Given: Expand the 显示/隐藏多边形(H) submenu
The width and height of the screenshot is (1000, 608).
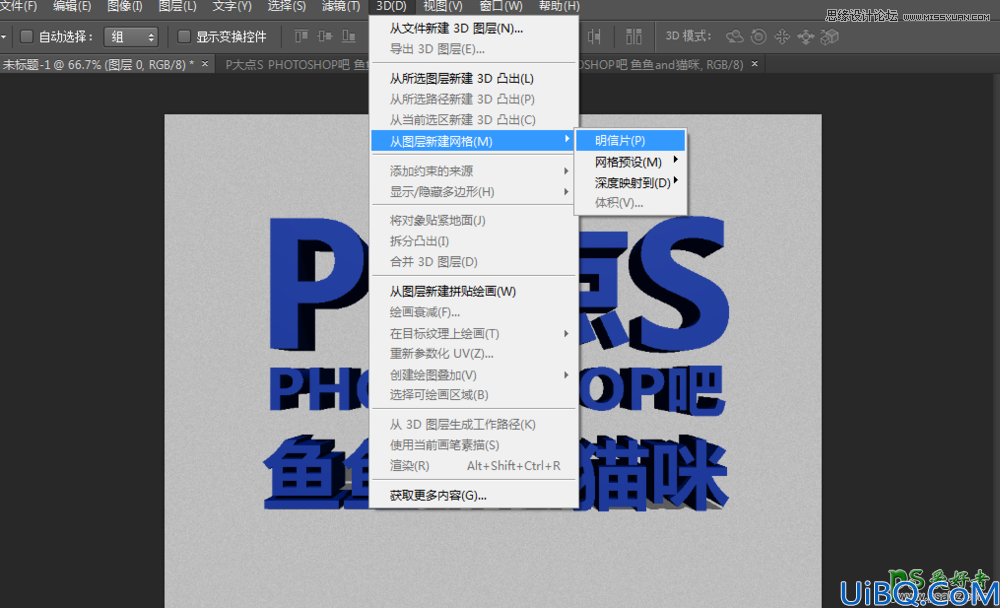Looking at the screenshot, I should click(474, 191).
